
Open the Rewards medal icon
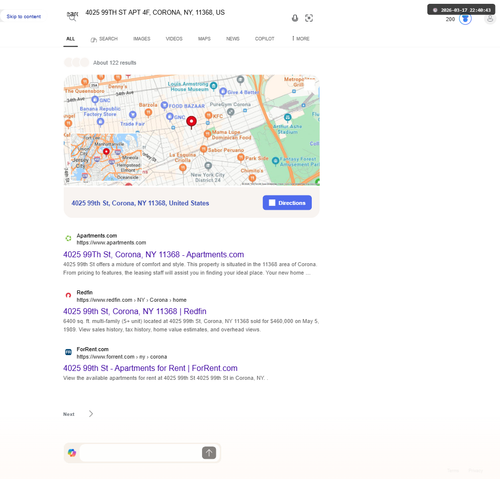pos(465,19)
